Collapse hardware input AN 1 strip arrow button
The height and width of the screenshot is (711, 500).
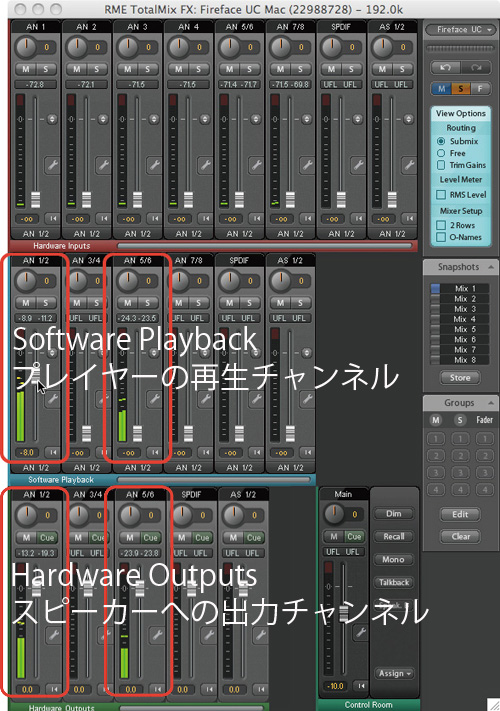click(53, 219)
